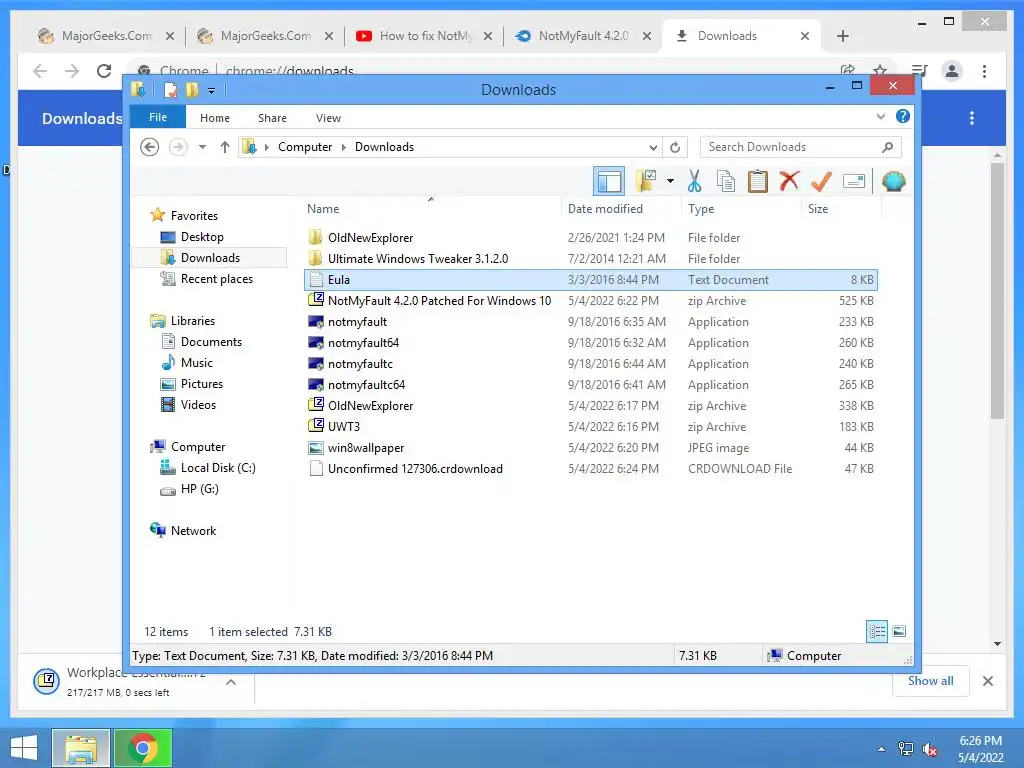Viewport: 1024px width, 768px height.
Task: Sort by Size column header
Action: click(841, 209)
